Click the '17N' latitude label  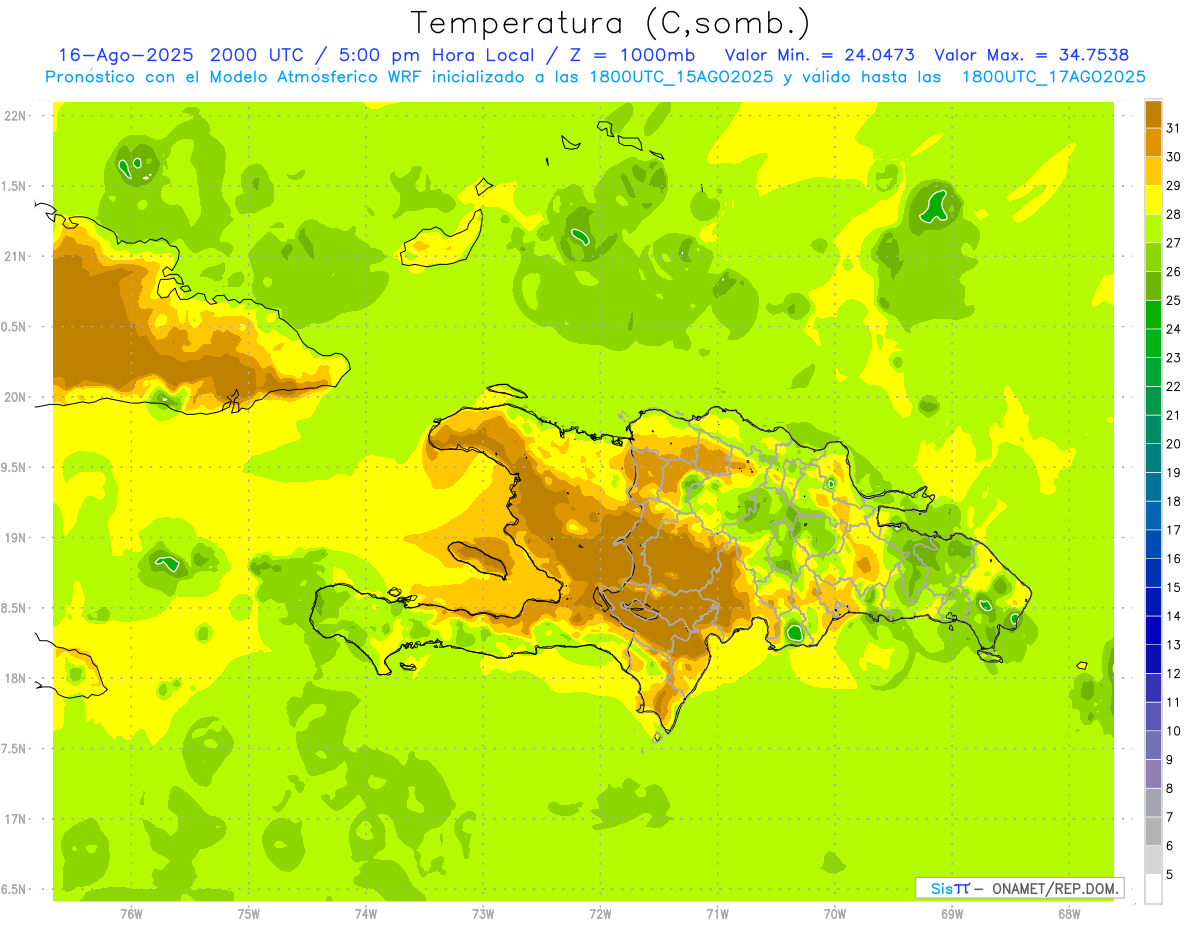coord(15,819)
